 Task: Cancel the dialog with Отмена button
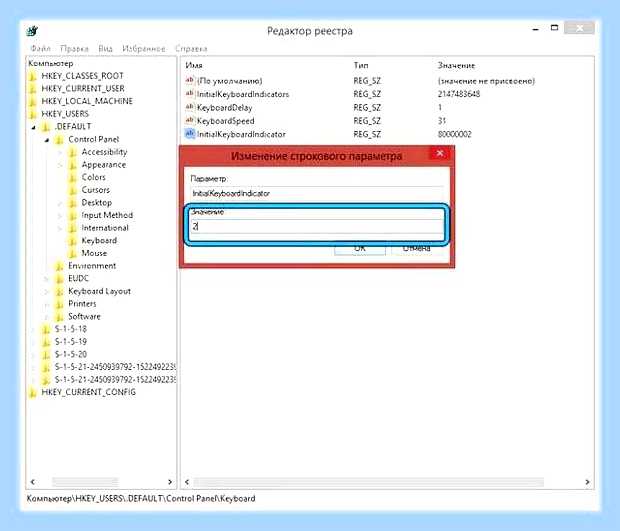[417, 249]
